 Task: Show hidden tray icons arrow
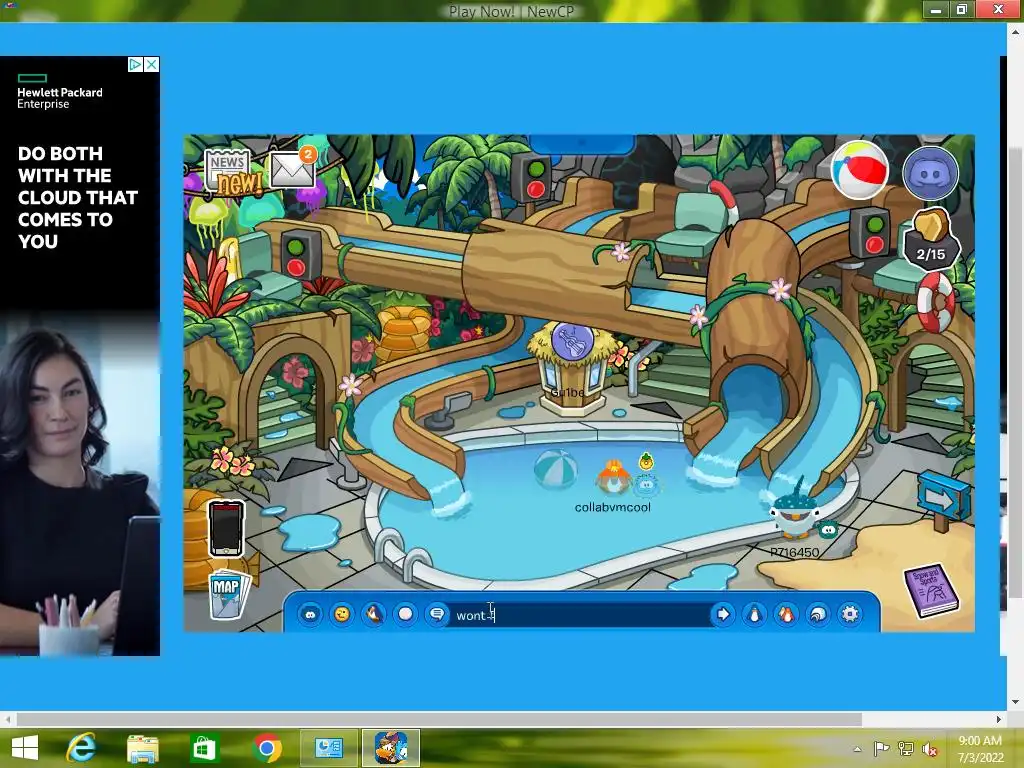(857, 749)
